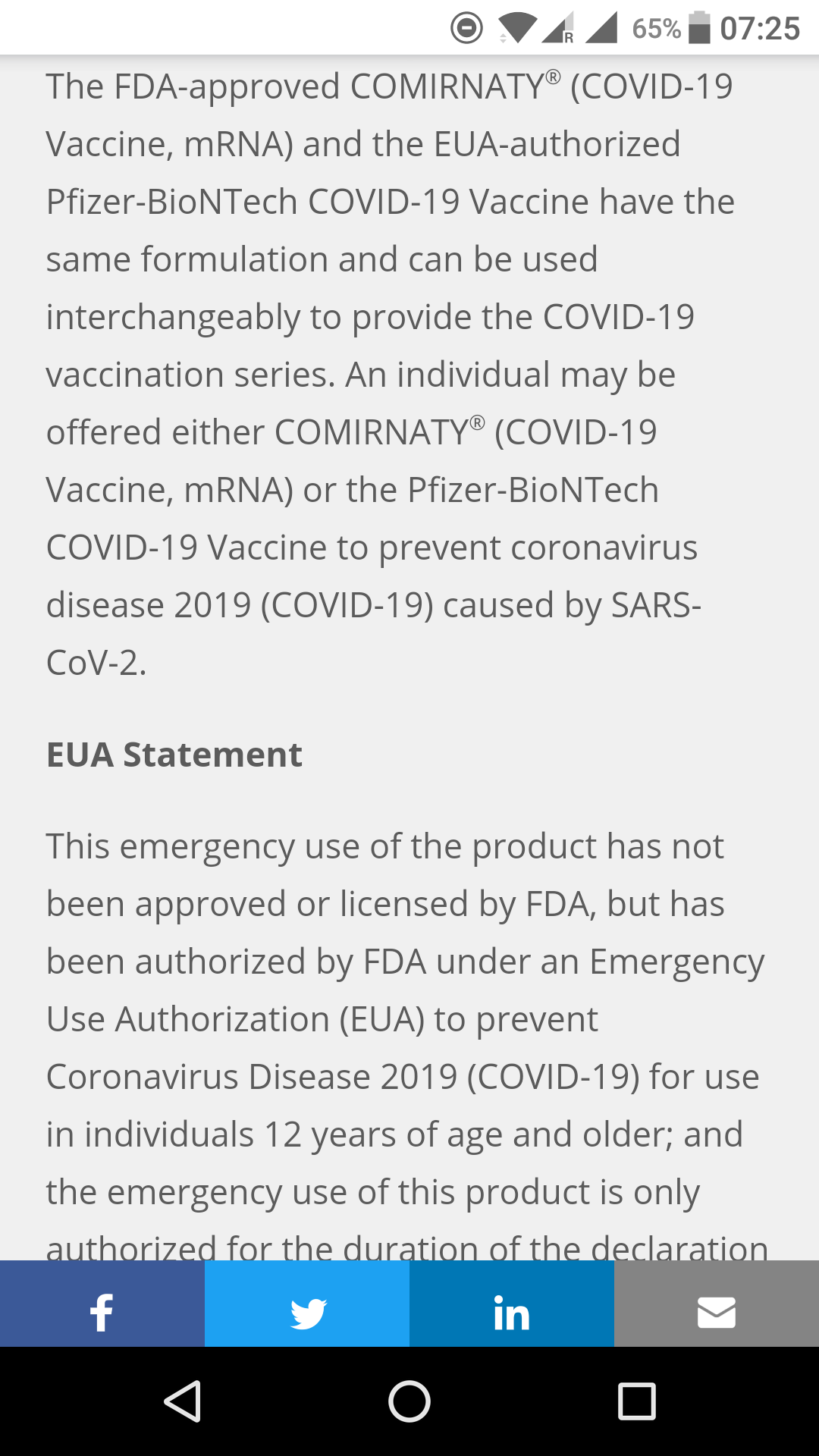
Task: Share the page on Twitter
Action: pos(307,1313)
